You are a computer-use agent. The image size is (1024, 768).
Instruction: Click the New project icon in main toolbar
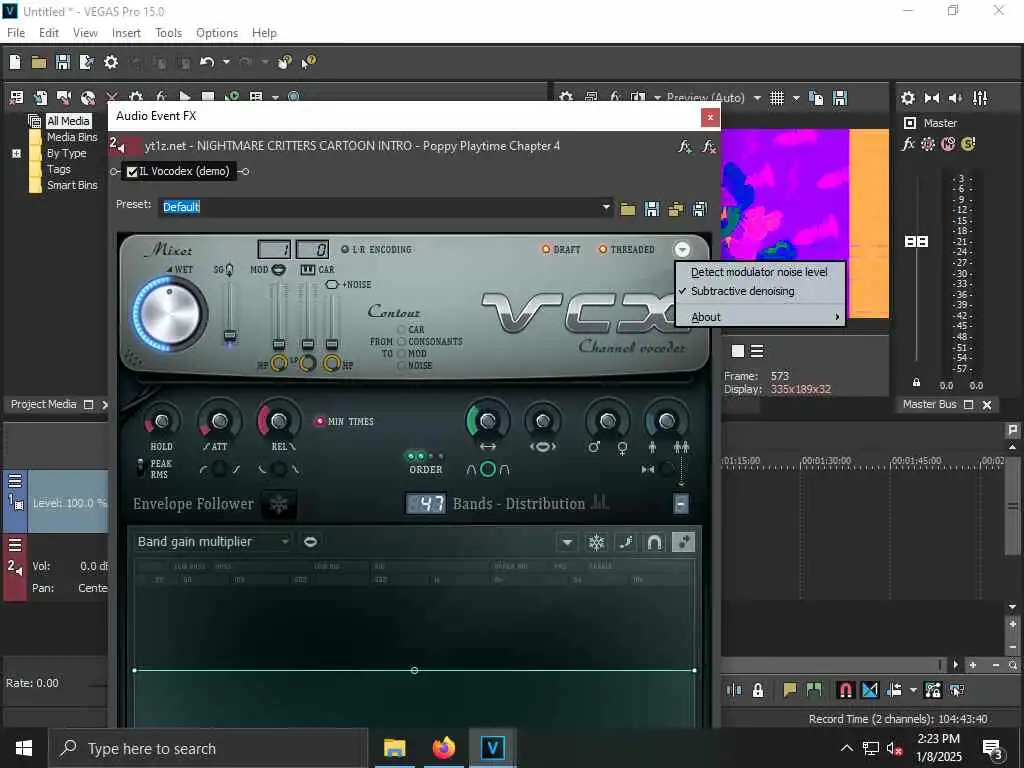[15, 62]
